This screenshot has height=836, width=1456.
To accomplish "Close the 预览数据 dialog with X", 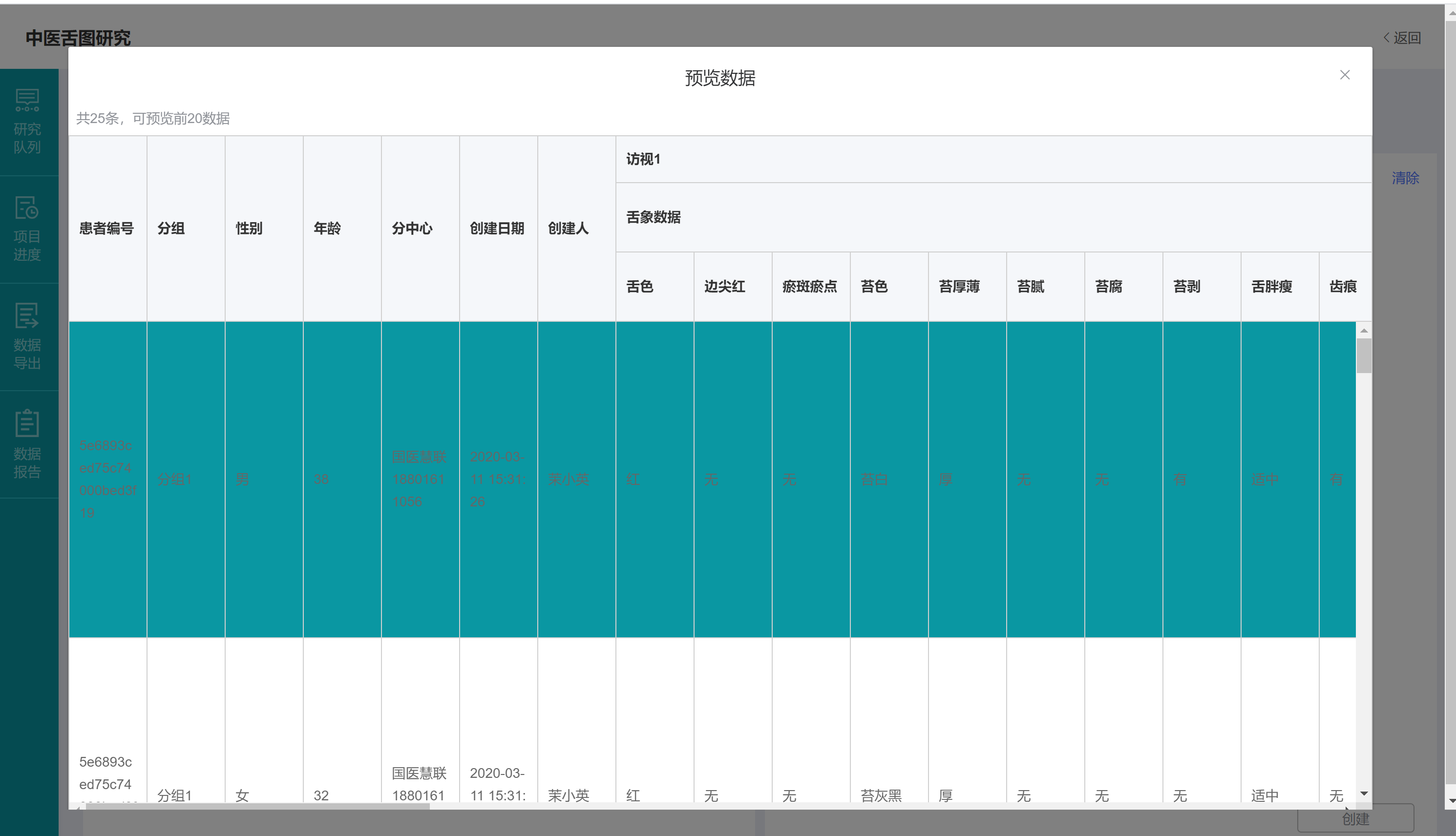I will tap(1345, 75).
